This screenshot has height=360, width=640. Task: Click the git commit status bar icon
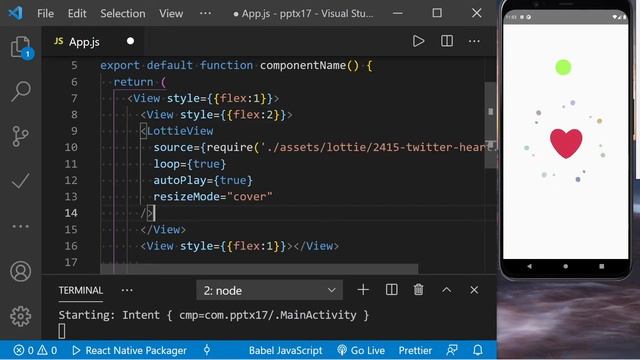coord(207,350)
